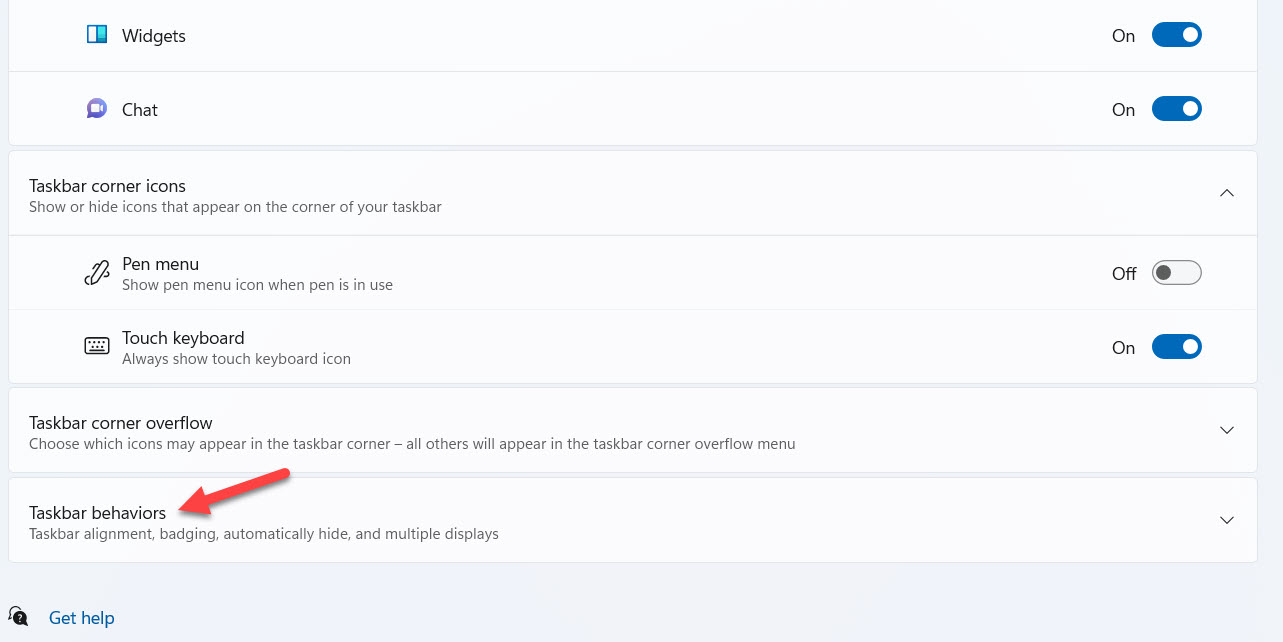Disable the Chat toggle switch
Screen dimensions: 1283x642
tap(1176, 109)
